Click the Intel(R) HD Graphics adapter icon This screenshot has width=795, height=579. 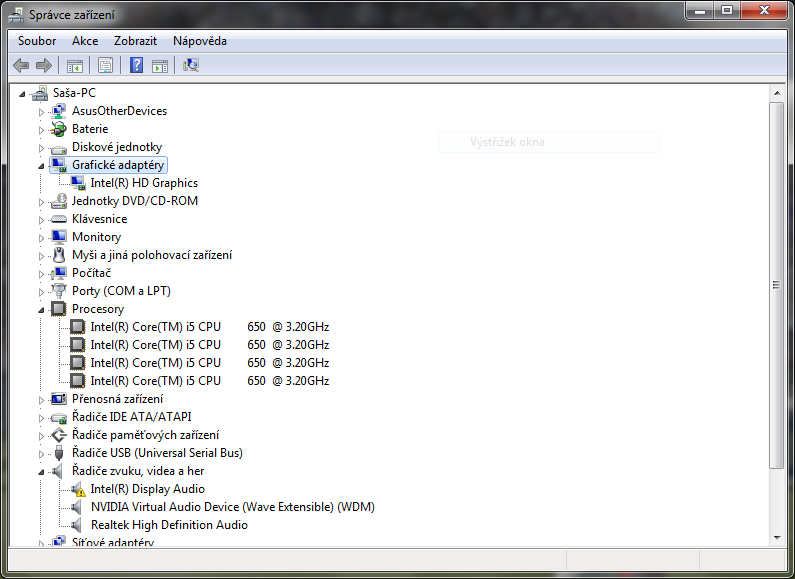tap(78, 183)
